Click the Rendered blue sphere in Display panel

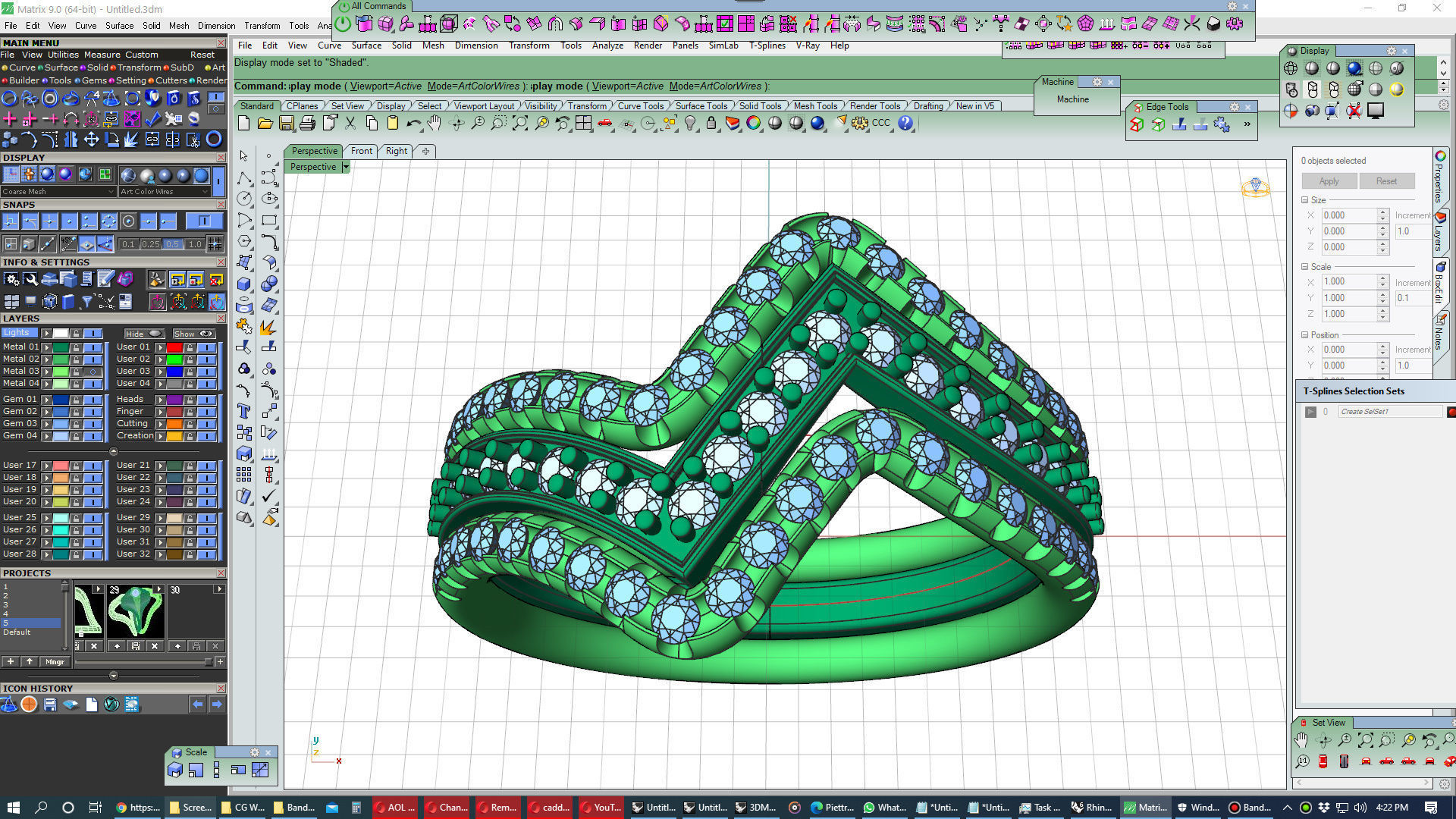point(1354,68)
